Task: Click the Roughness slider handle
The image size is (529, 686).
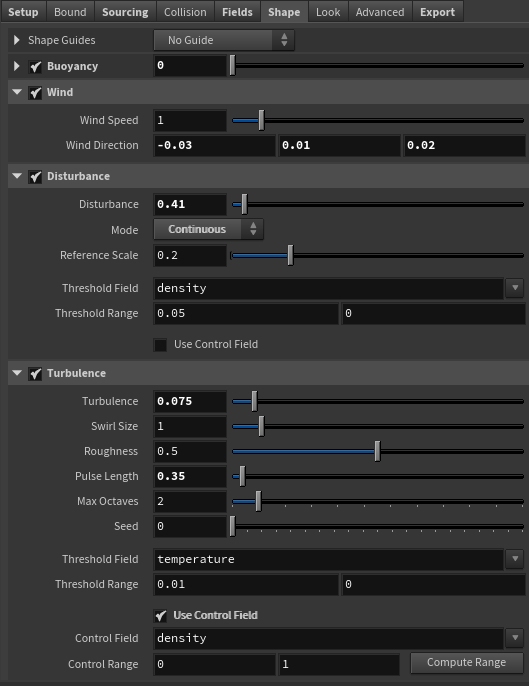Action: (378, 451)
